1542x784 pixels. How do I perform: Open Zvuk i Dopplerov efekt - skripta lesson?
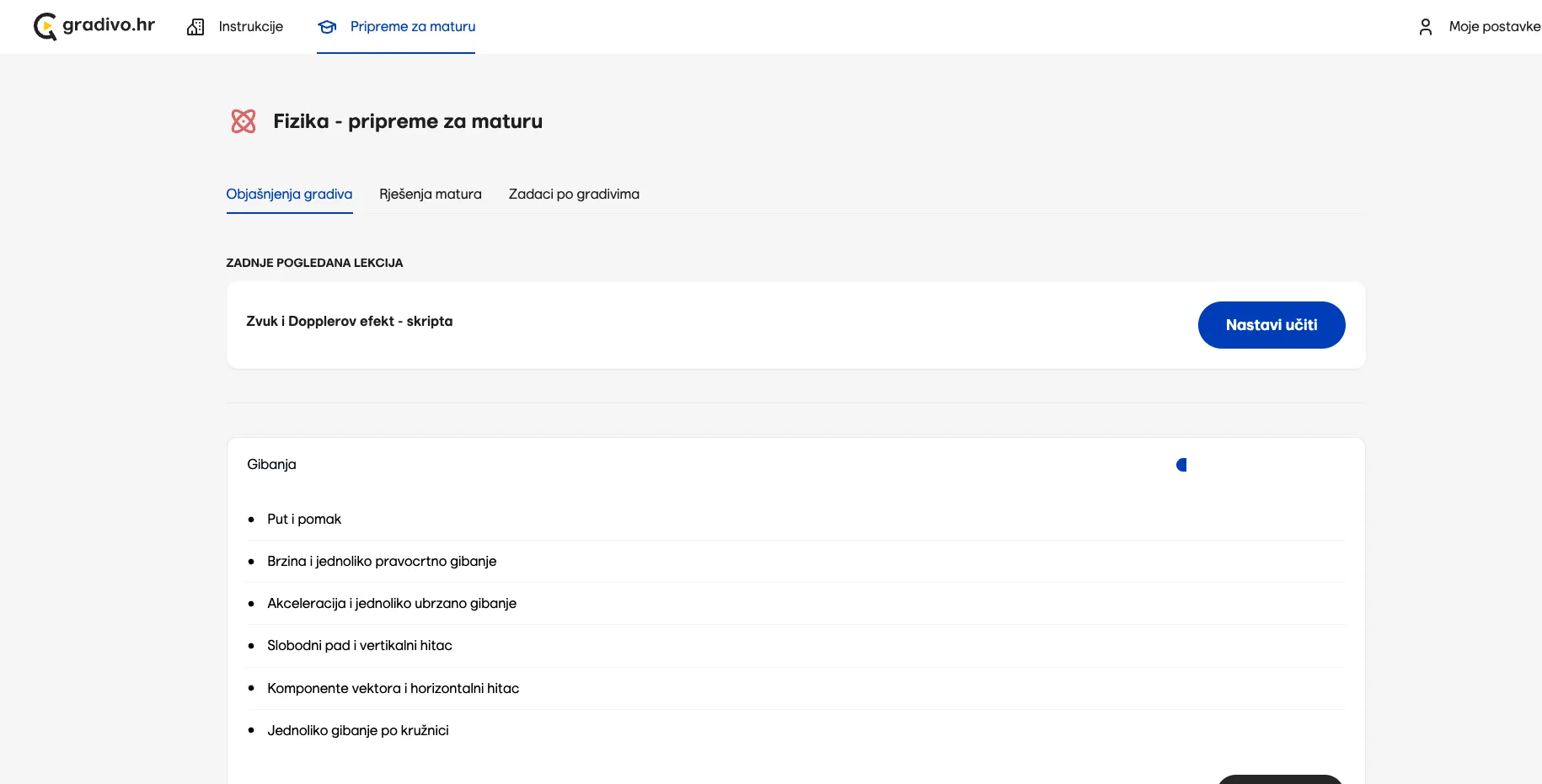click(x=349, y=322)
